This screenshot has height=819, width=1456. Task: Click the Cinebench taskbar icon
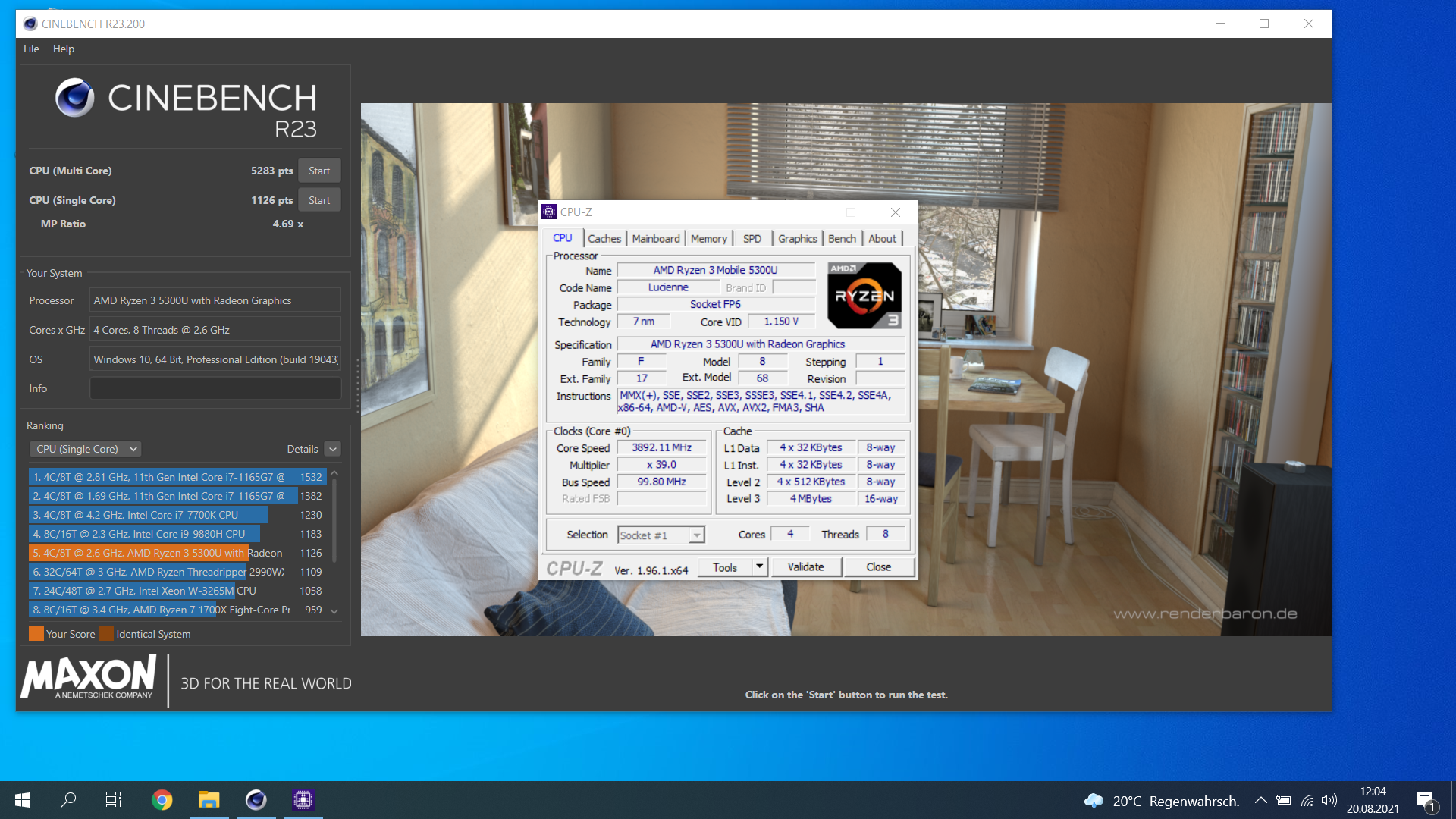(256, 800)
